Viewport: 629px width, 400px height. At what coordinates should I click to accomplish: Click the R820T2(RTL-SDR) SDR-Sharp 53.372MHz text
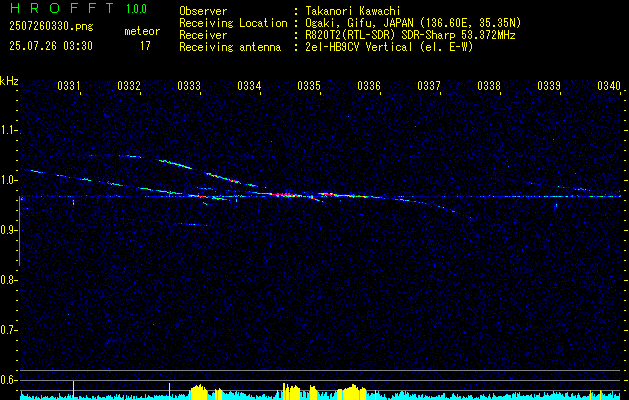[408, 35]
